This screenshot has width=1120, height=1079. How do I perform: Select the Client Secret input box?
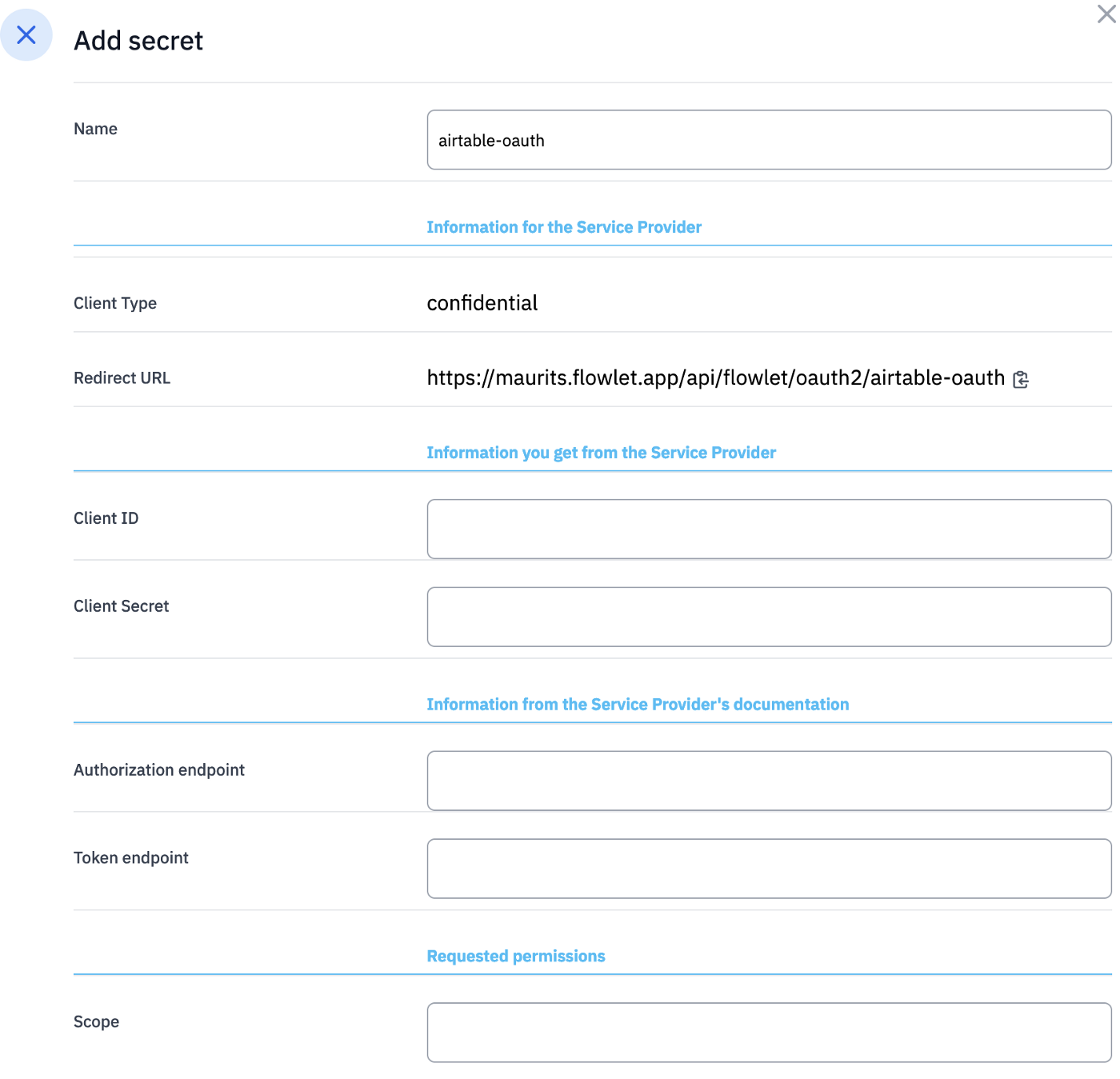[x=769, y=617]
